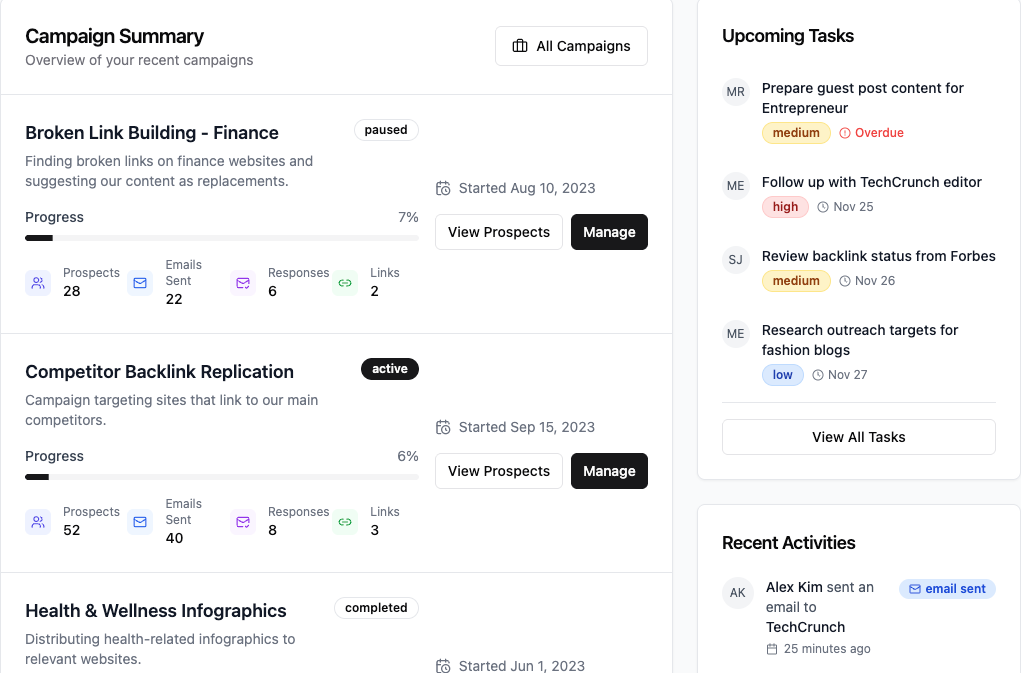Screen dimensions: 1021x673
Task: Click Prospects icon under Broken Link Building
Action: [x=38, y=283]
